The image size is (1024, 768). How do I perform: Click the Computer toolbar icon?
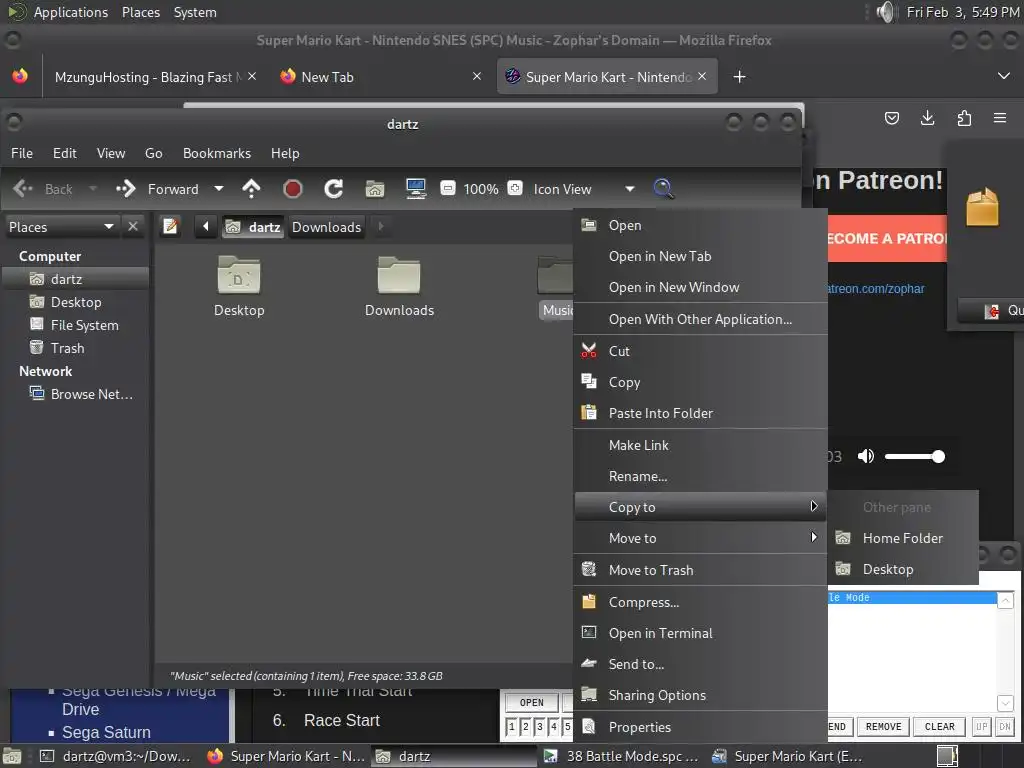[416, 189]
